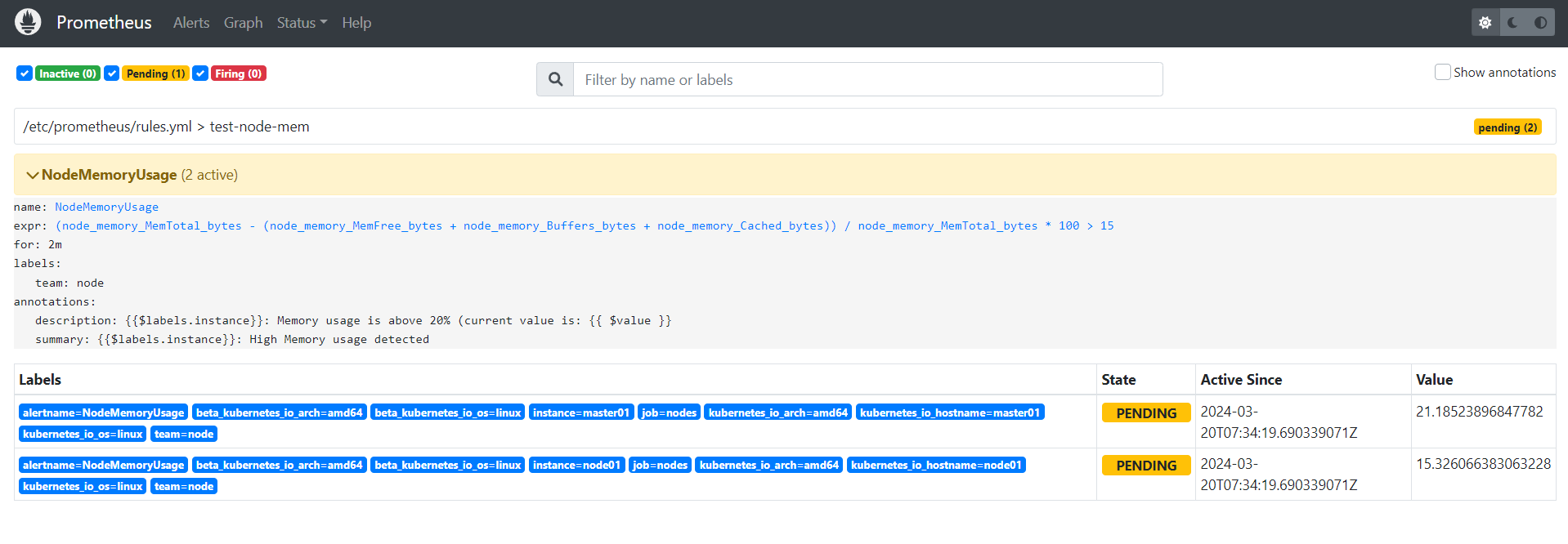1568x544 pixels.
Task: Click the value 15.326066383063228
Action: tap(1483, 464)
